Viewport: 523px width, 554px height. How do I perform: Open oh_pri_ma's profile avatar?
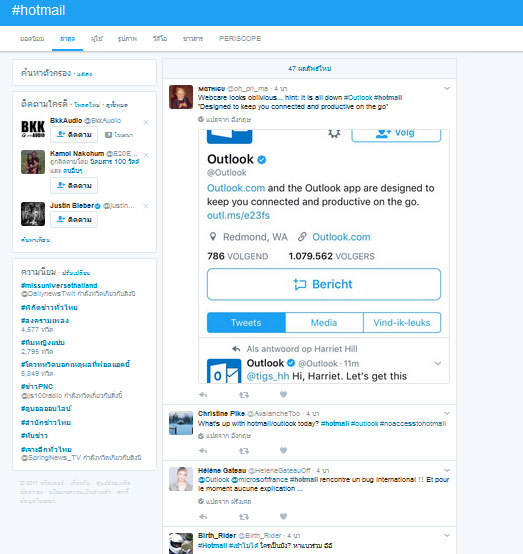point(181,97)
